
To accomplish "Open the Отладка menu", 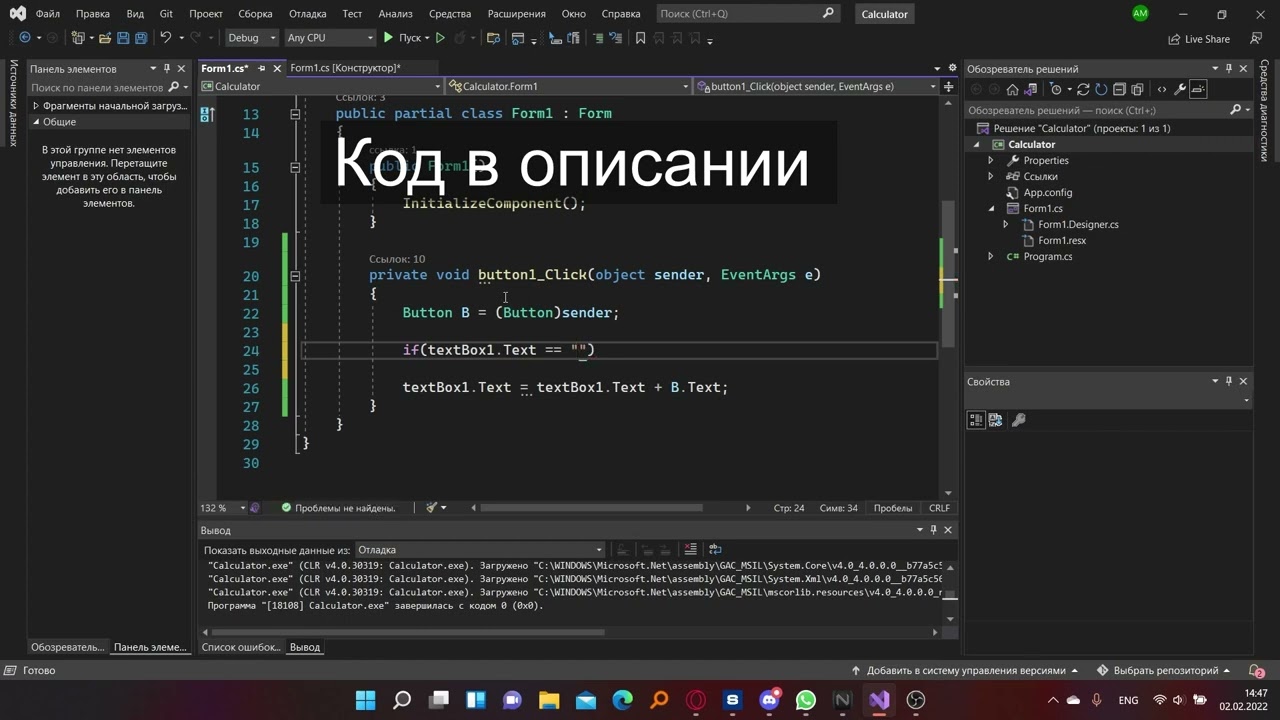I will pyautogui.click(x=308, y=14).
